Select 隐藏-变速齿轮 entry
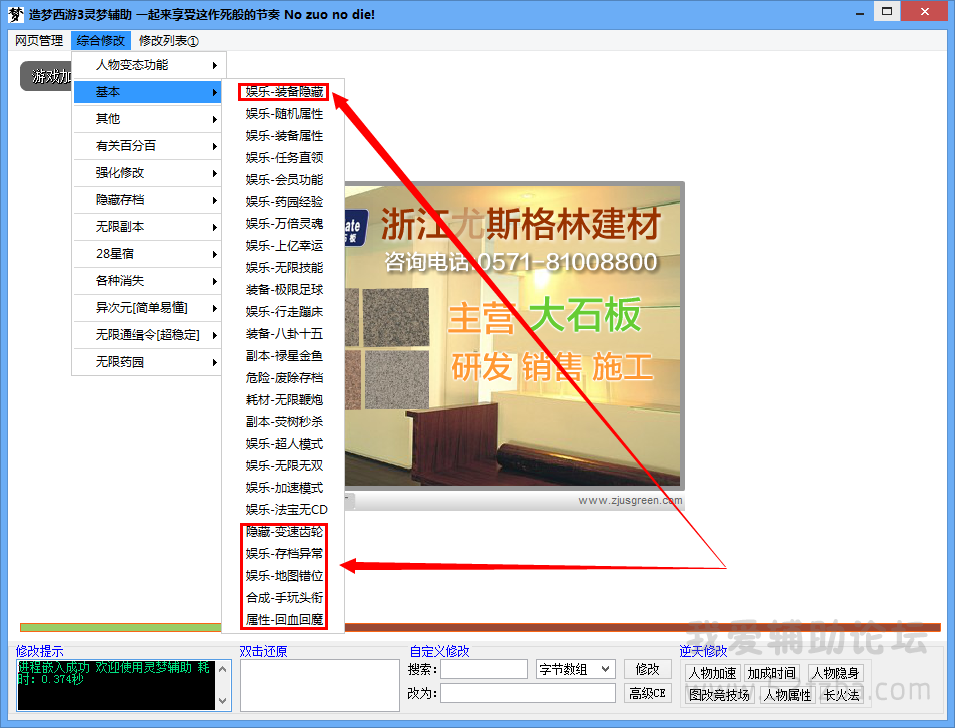The image size is (955, 728). (x=284, y=532)
